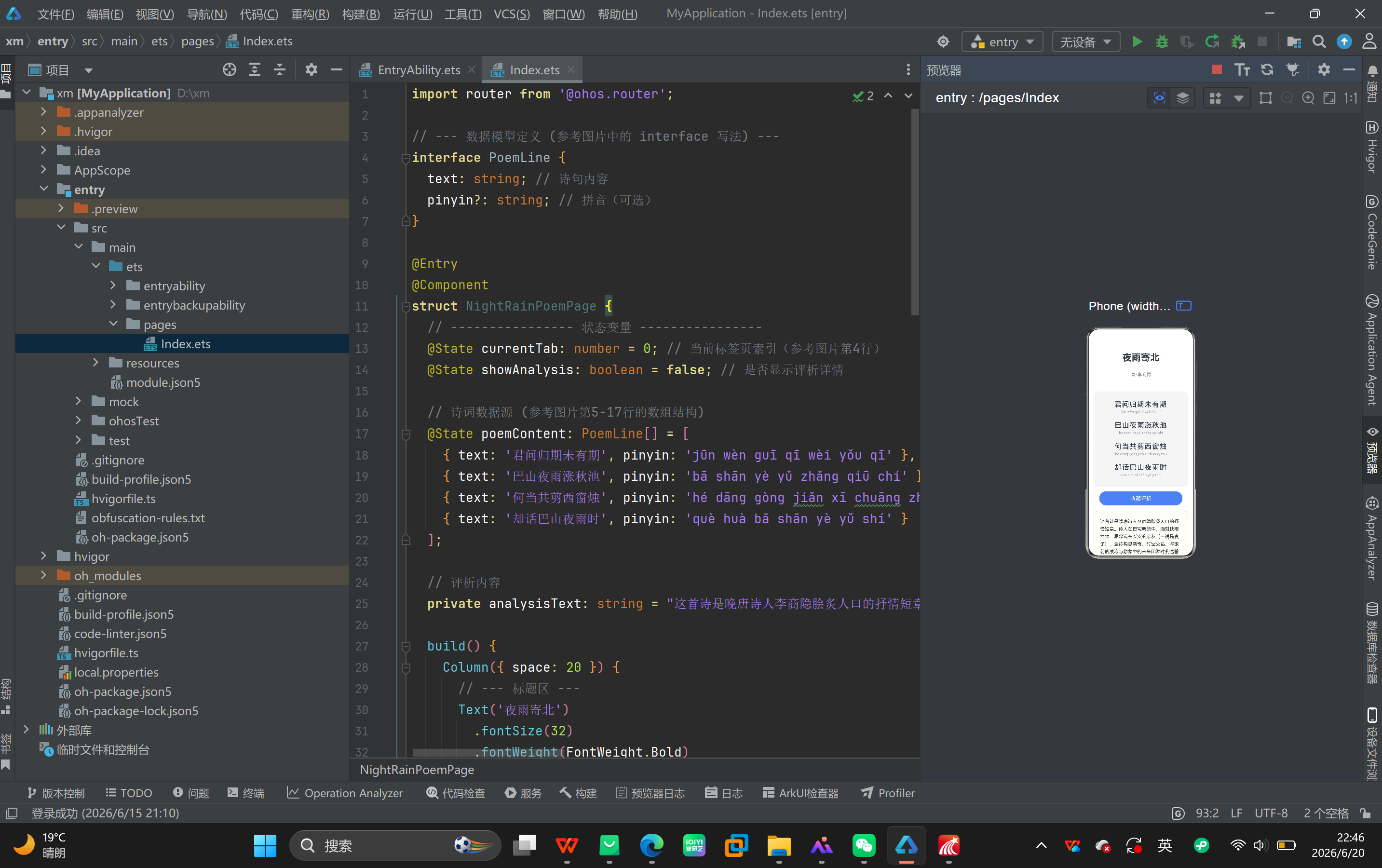Open the 文件(F) menu

(55, 14)
